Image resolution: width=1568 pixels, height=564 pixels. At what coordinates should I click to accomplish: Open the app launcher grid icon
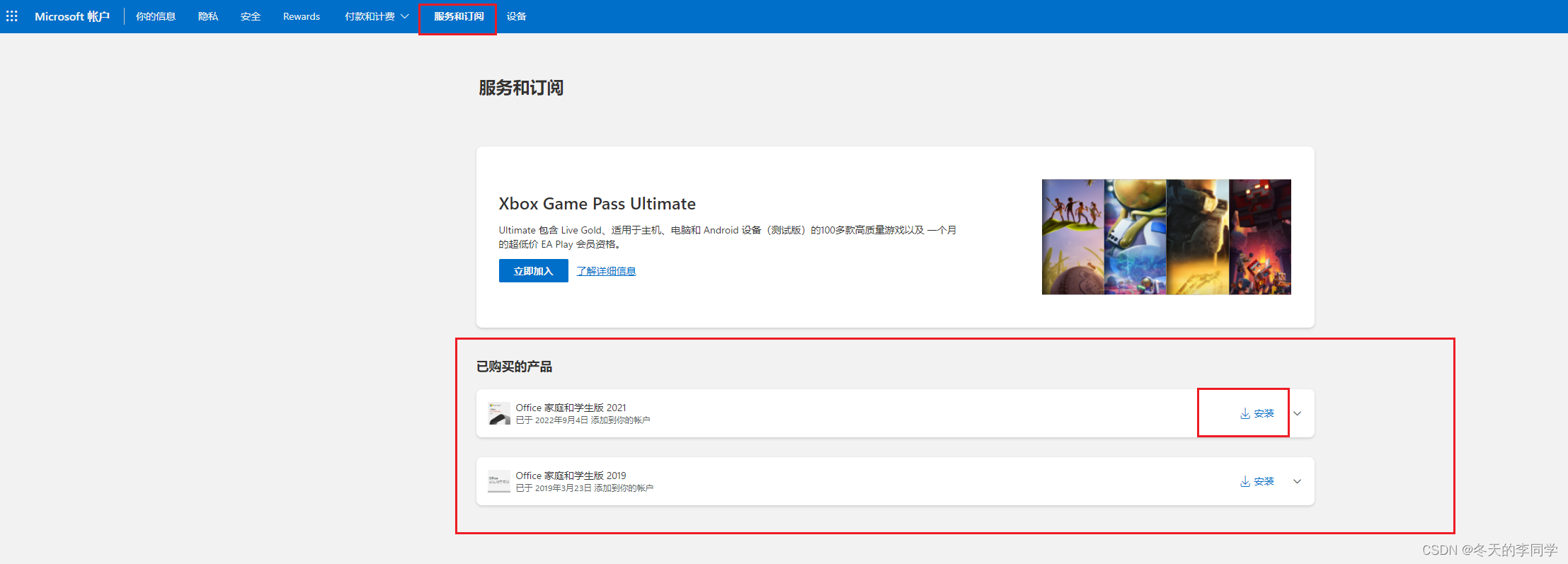pyautogui.click(x=12, y=16)
